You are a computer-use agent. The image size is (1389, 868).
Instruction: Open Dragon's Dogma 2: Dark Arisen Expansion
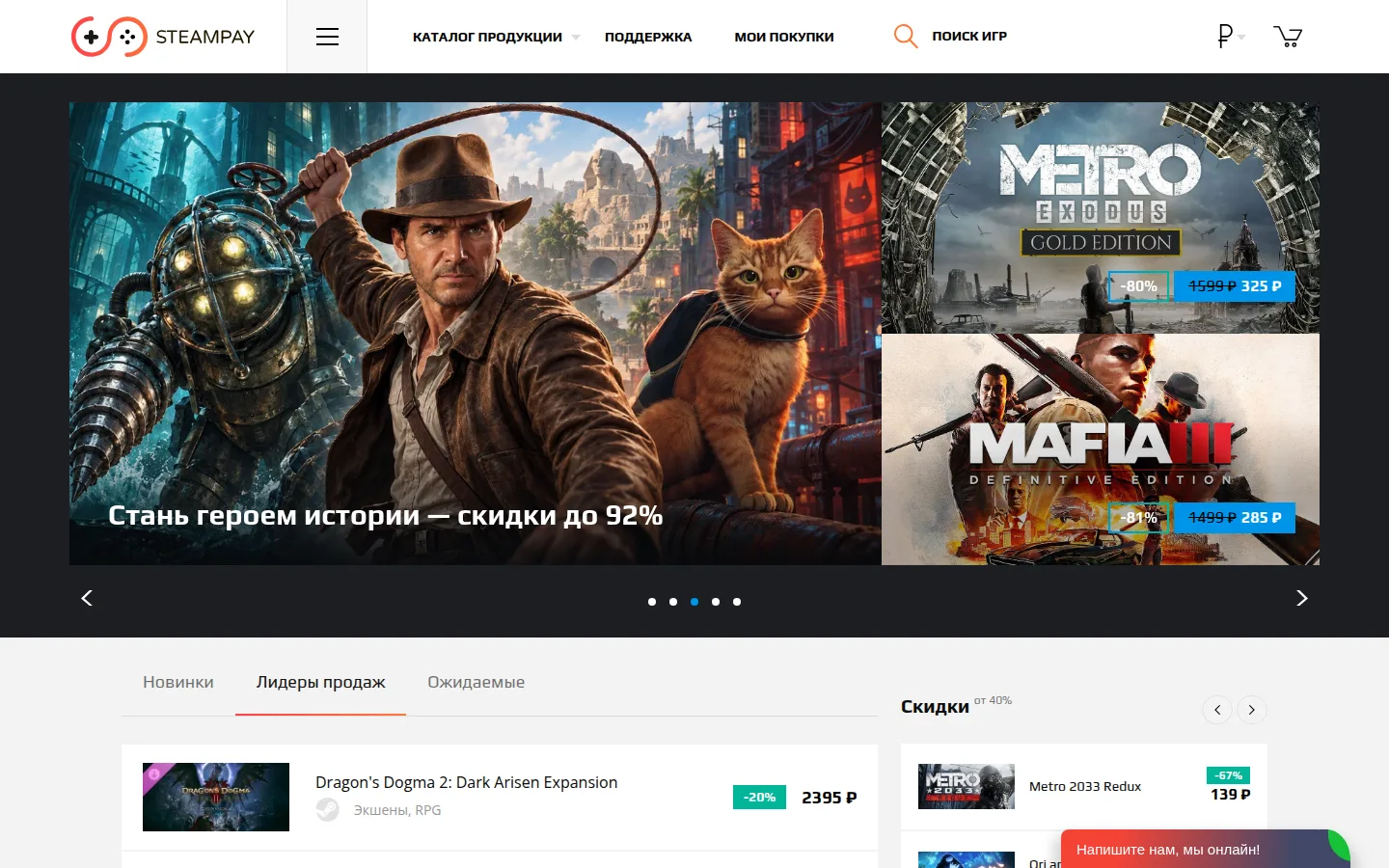click(x=500, y=798)
